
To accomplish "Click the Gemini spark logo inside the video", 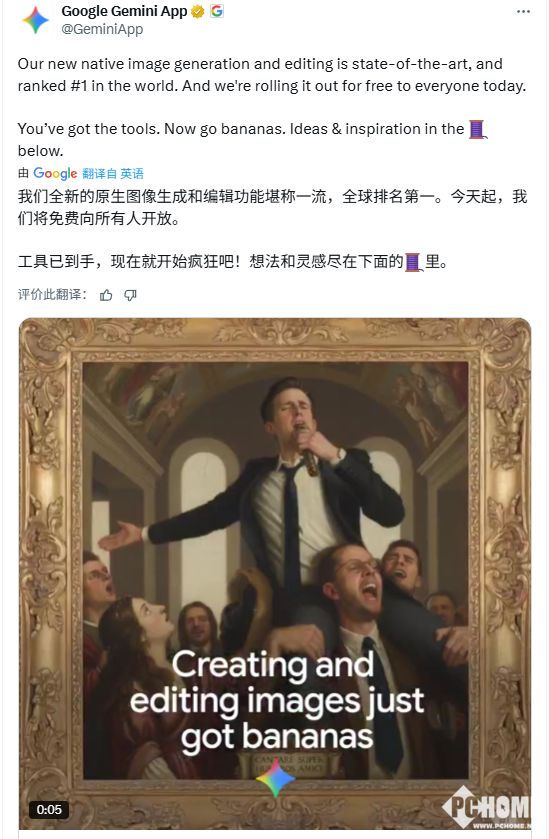I will coord(275,778).
